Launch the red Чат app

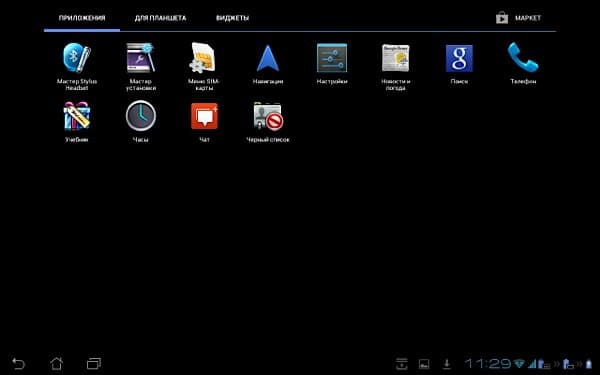tap(204, 122)
